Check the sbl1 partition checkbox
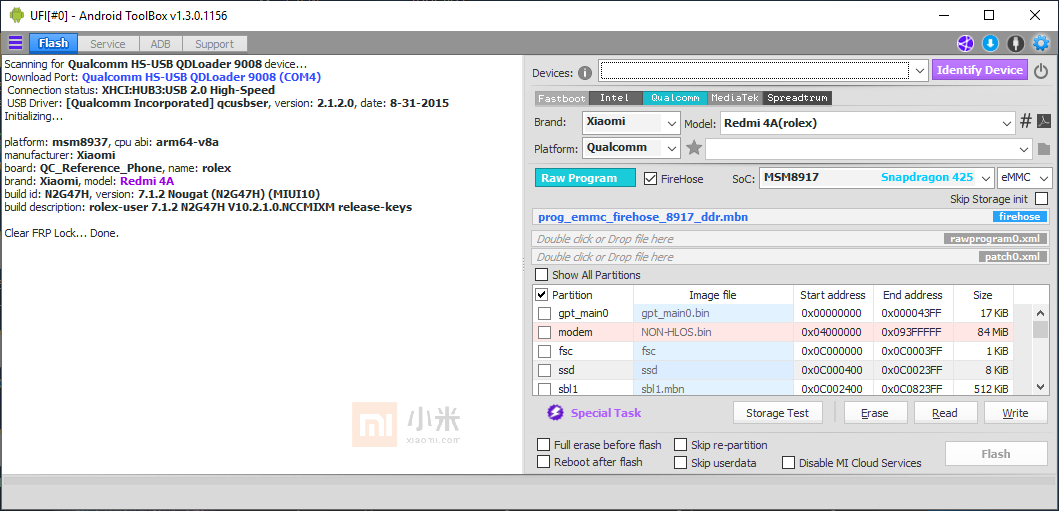This screenshot has height=511, width=1059. click(x=544, y=389)
